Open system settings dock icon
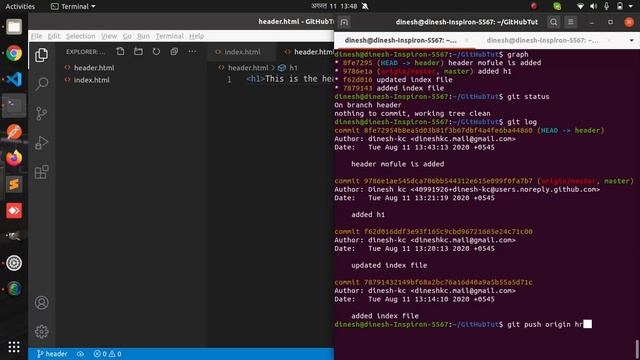The width and height of the screenshot is (640, 360). coord(14,263)
